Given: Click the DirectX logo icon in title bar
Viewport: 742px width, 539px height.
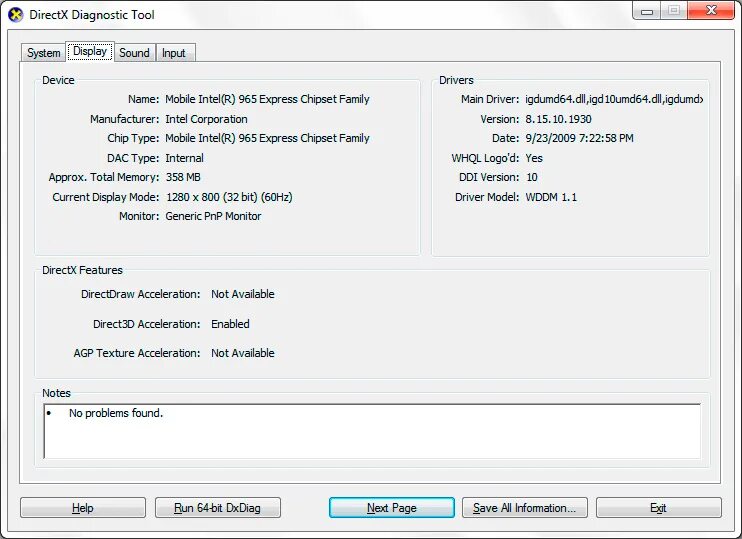Looking at the screenshot, I should pos(16,15).
